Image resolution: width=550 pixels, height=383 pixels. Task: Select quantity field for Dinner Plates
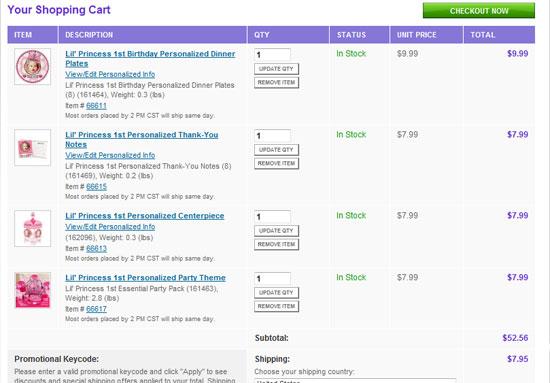click(273, 55)
